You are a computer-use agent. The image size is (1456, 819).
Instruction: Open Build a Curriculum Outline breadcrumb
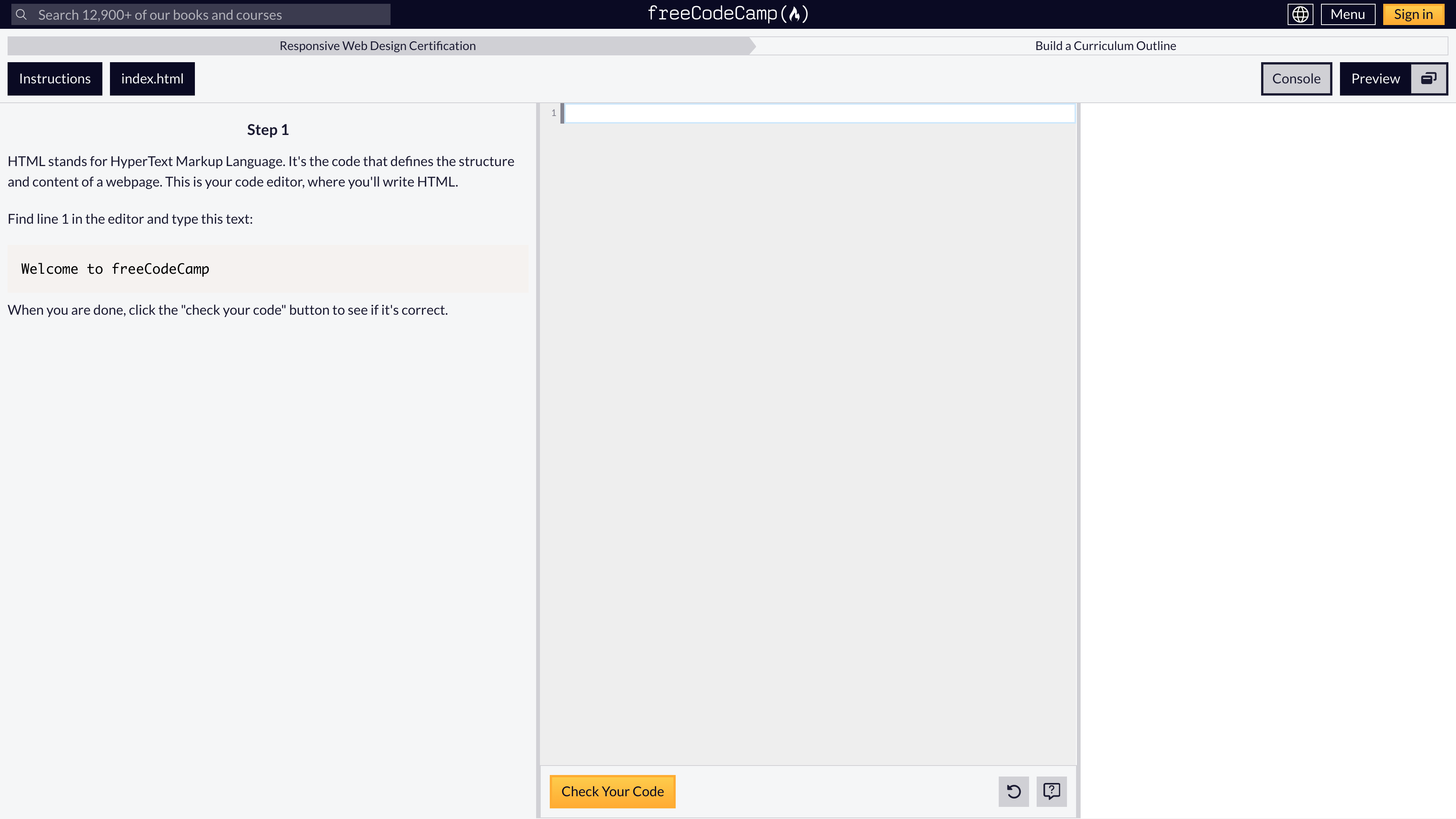(1105, 46)
